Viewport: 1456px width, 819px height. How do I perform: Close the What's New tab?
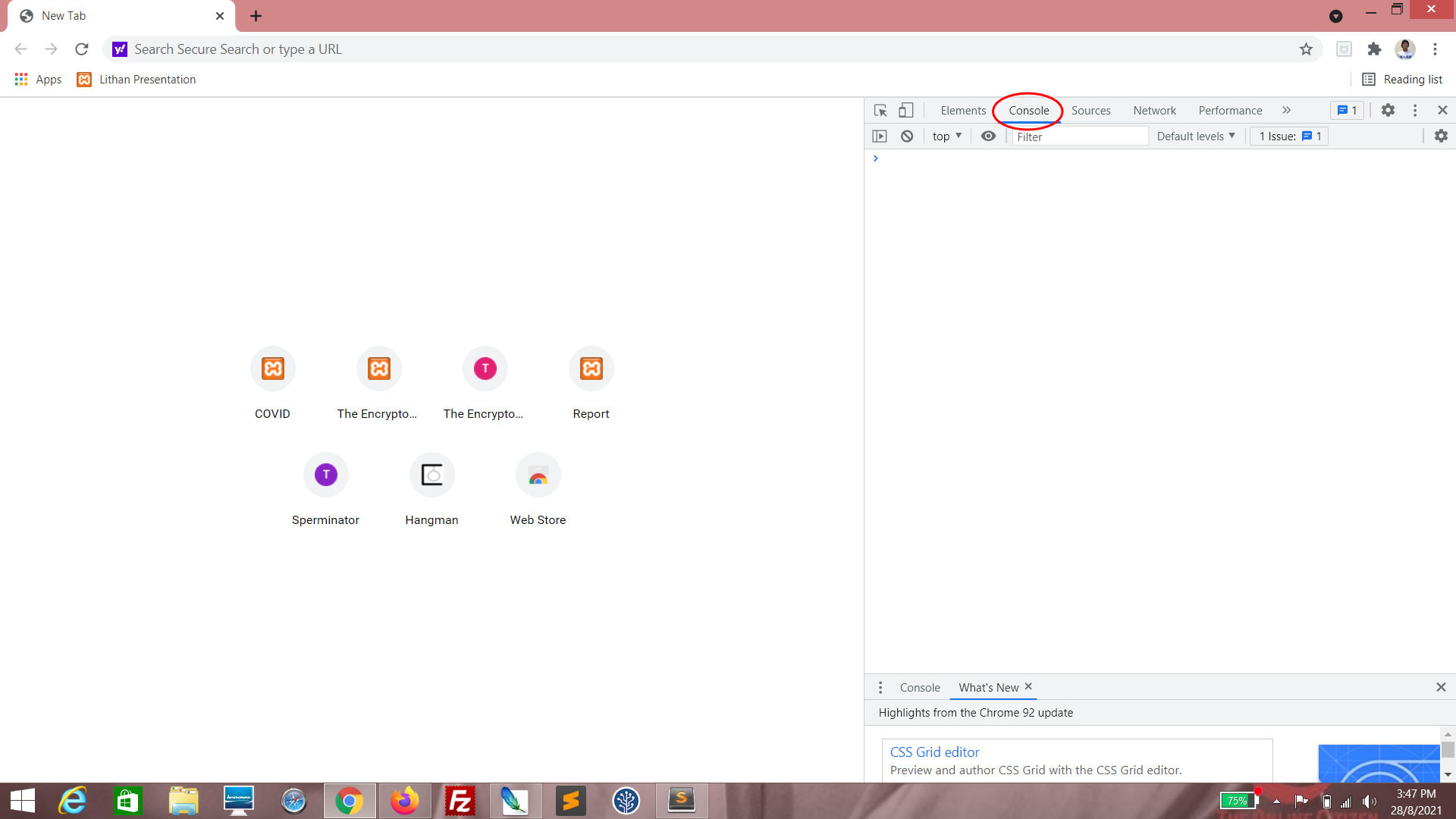click(1028, 686)
